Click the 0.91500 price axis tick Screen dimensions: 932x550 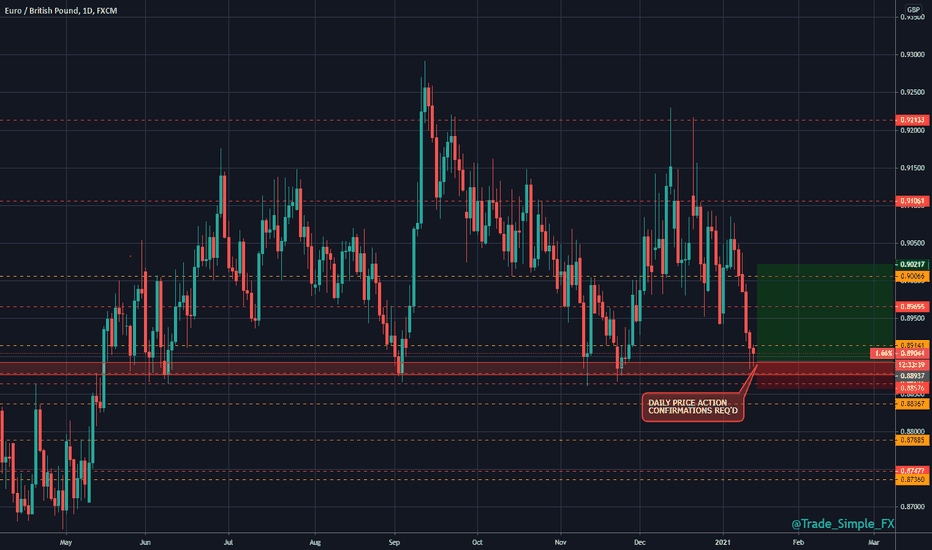pos(913,168)
